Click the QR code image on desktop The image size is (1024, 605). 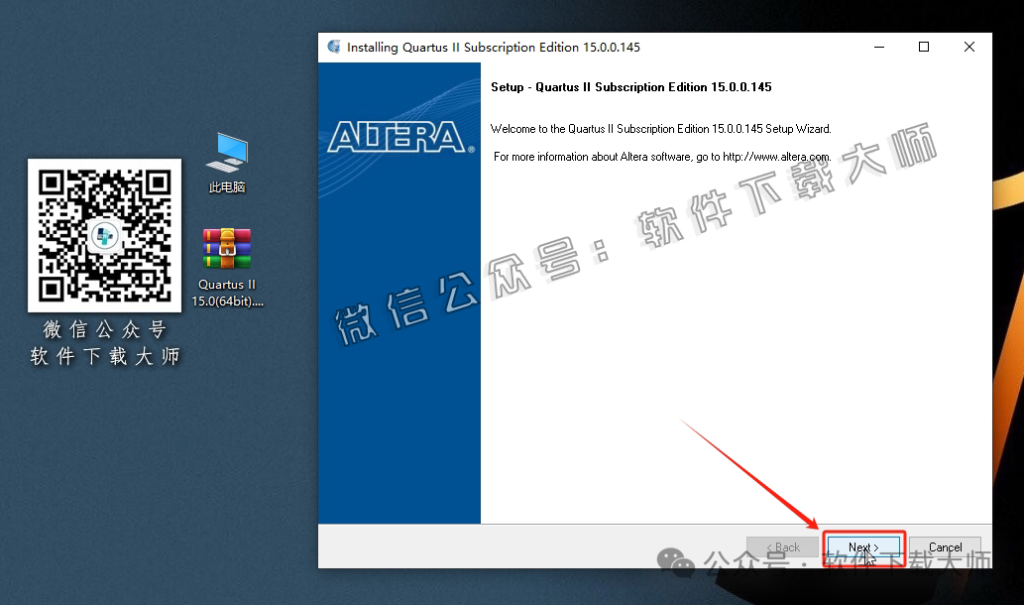(x=104, y=236)
